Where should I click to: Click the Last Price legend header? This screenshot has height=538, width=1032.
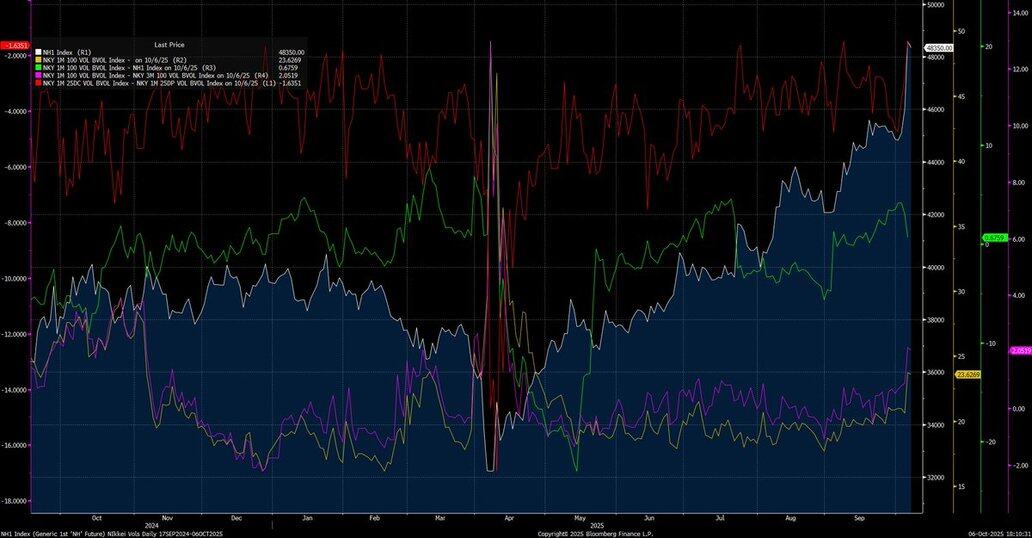tap(167, 44)
